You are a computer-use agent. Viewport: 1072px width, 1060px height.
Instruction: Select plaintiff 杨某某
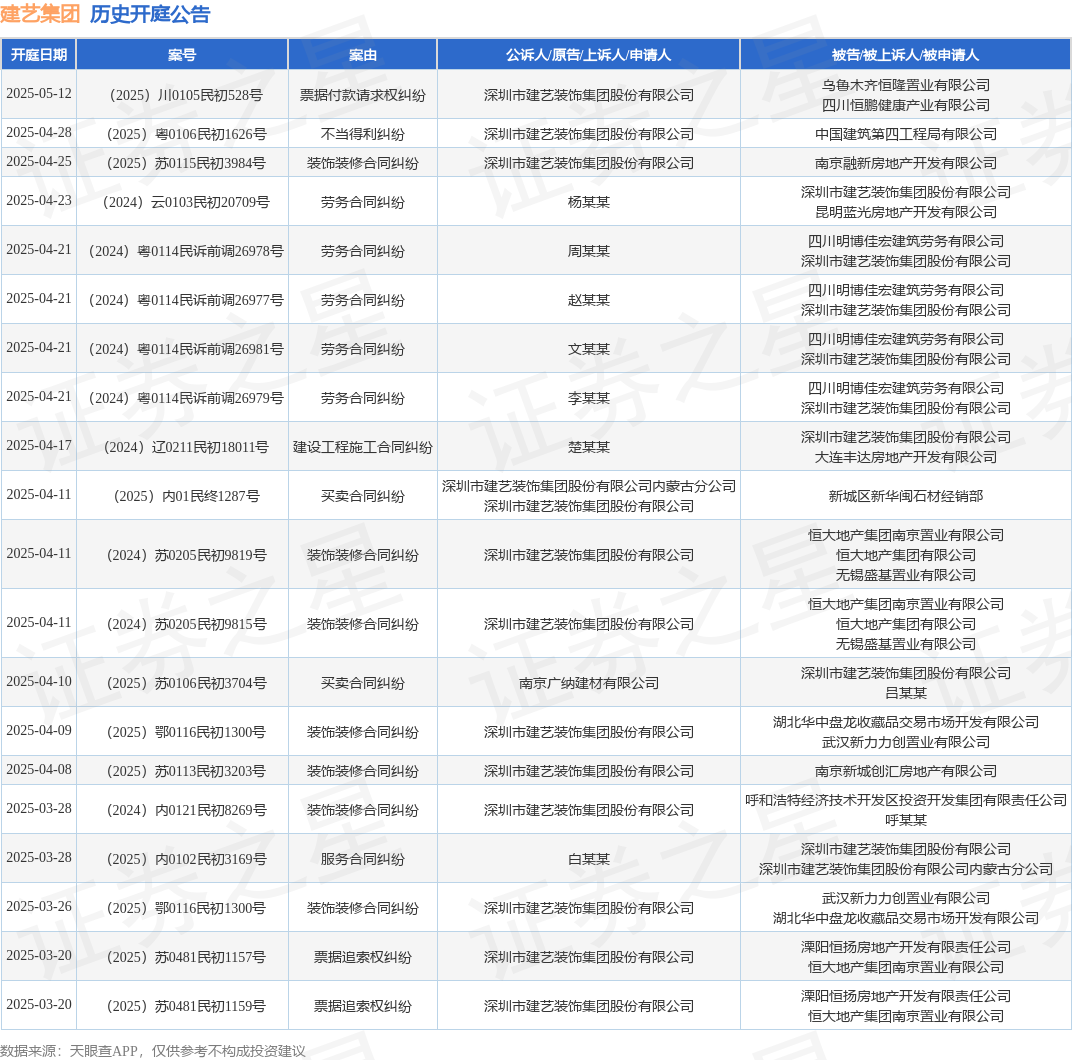[x=589, y=202]
